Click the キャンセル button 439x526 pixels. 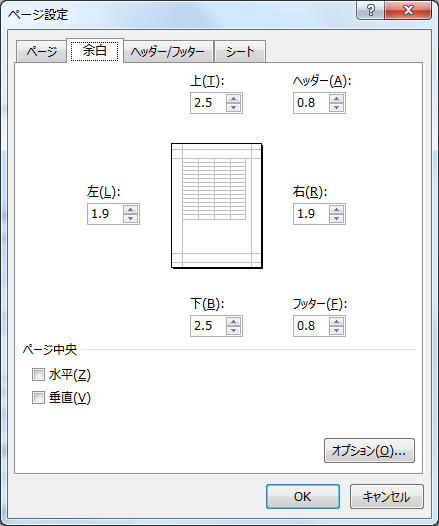pyautogui.click(x=387, y=496)
